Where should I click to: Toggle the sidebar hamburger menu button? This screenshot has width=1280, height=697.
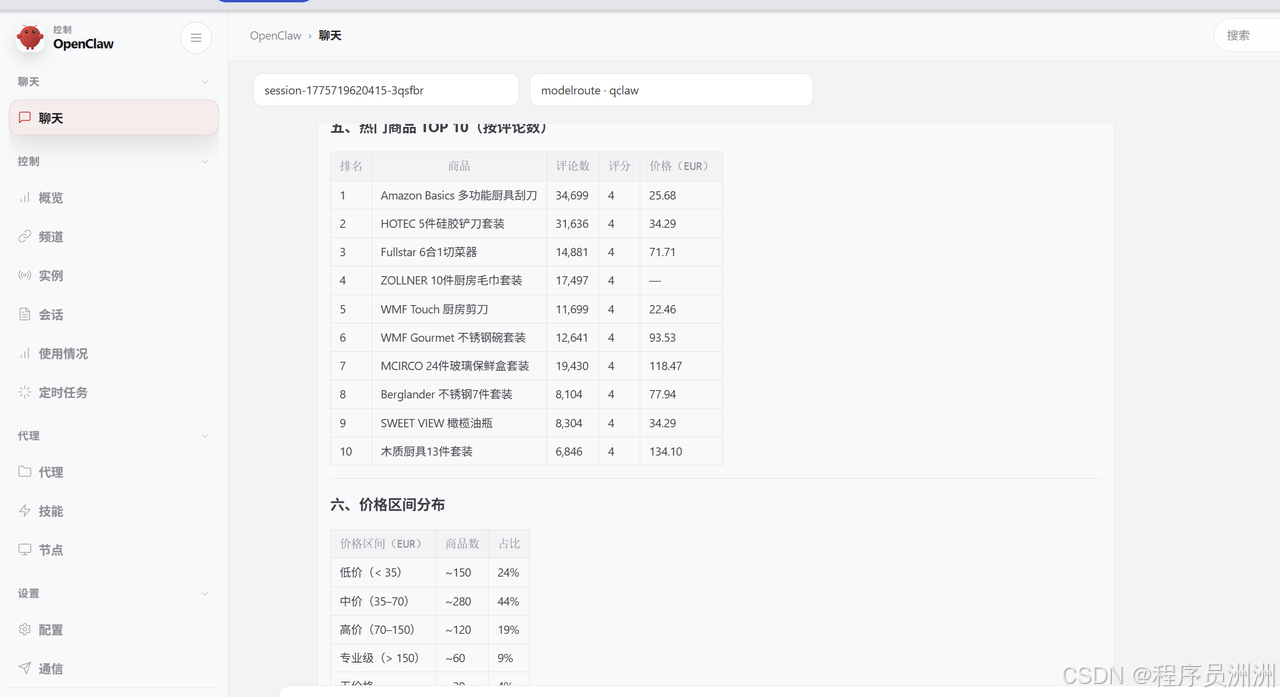(x=196, y=38)
